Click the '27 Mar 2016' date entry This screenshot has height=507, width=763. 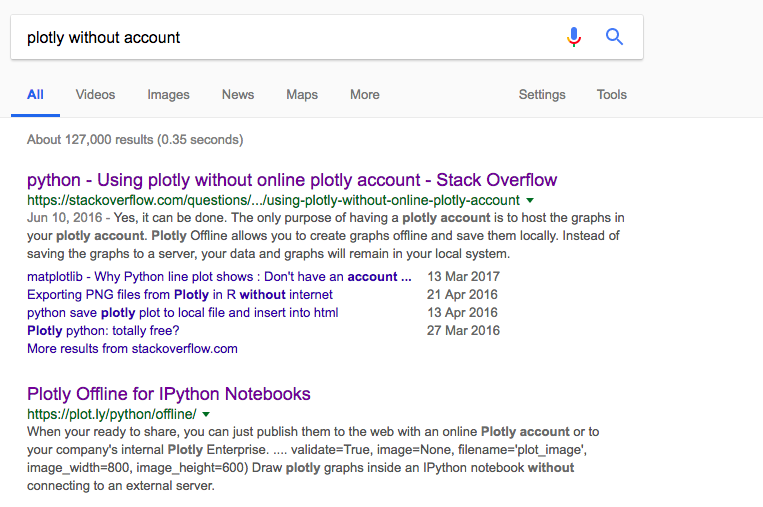(463, 330)
